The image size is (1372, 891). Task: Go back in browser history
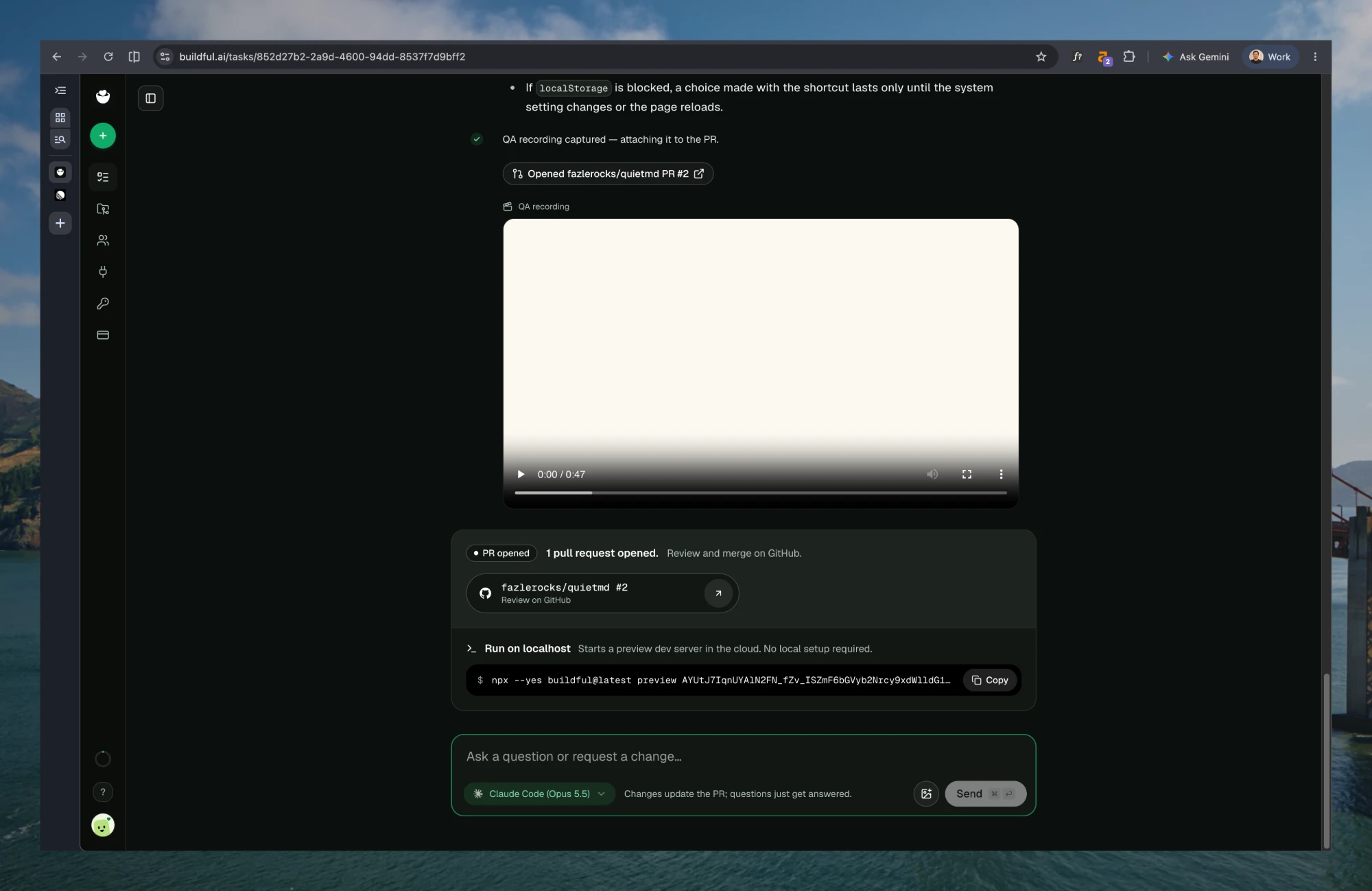coord(57,57)
